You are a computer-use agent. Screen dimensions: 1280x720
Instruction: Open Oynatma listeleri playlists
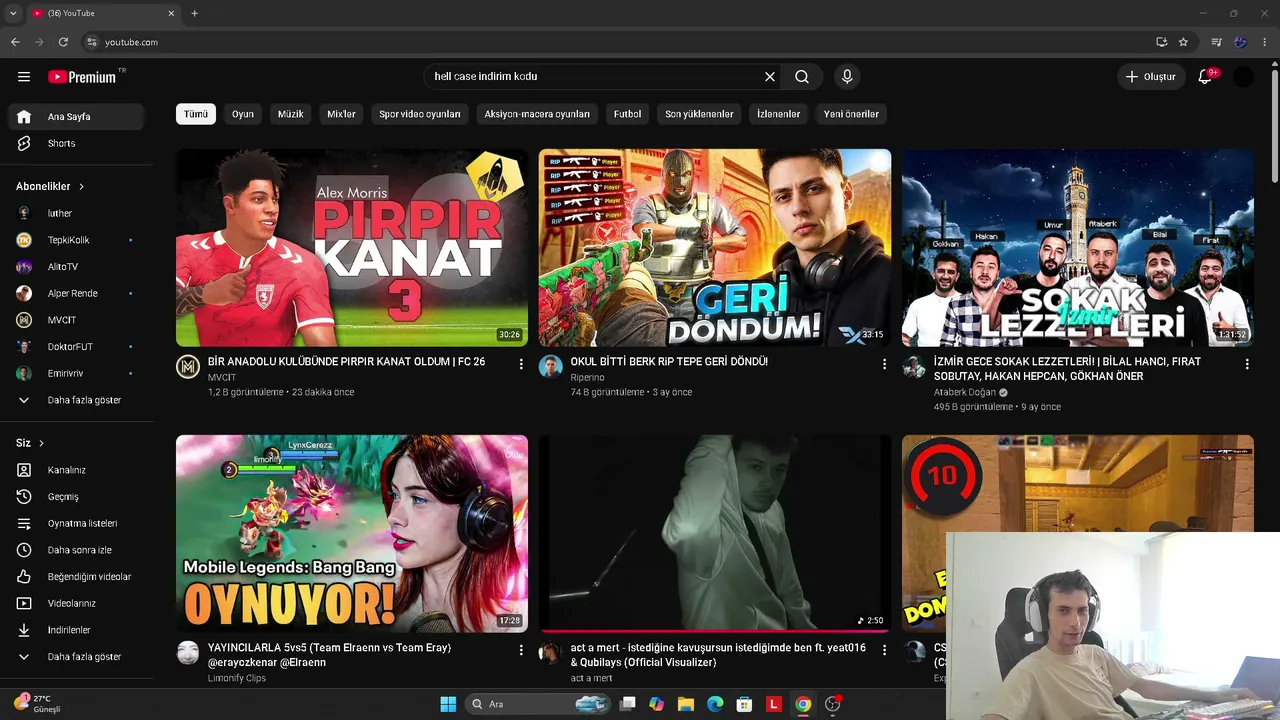77,523
